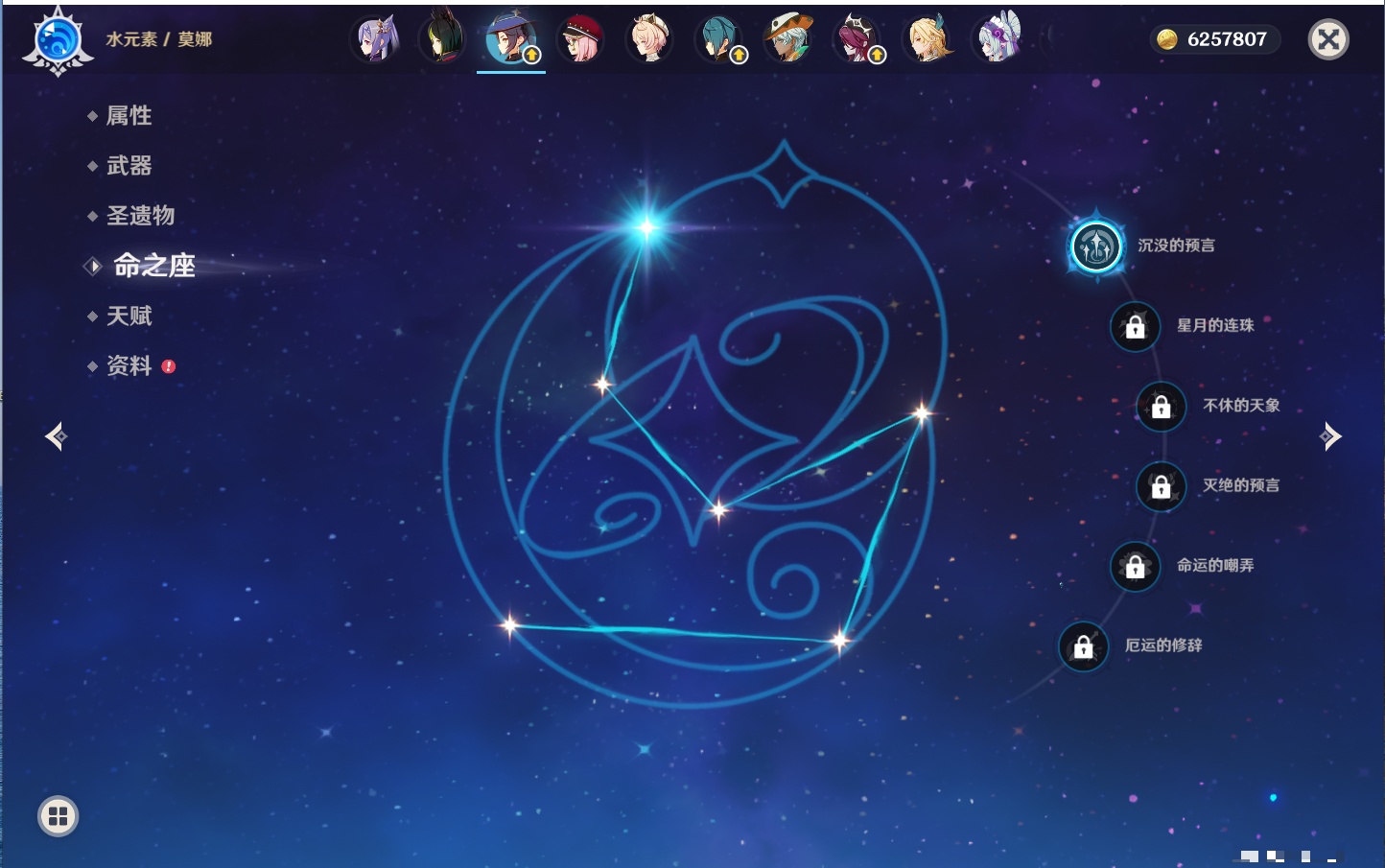Screen dimensions: 1385x868
Task: Click the 沉没的预言 label
Action: click(x=1176, y=246)
